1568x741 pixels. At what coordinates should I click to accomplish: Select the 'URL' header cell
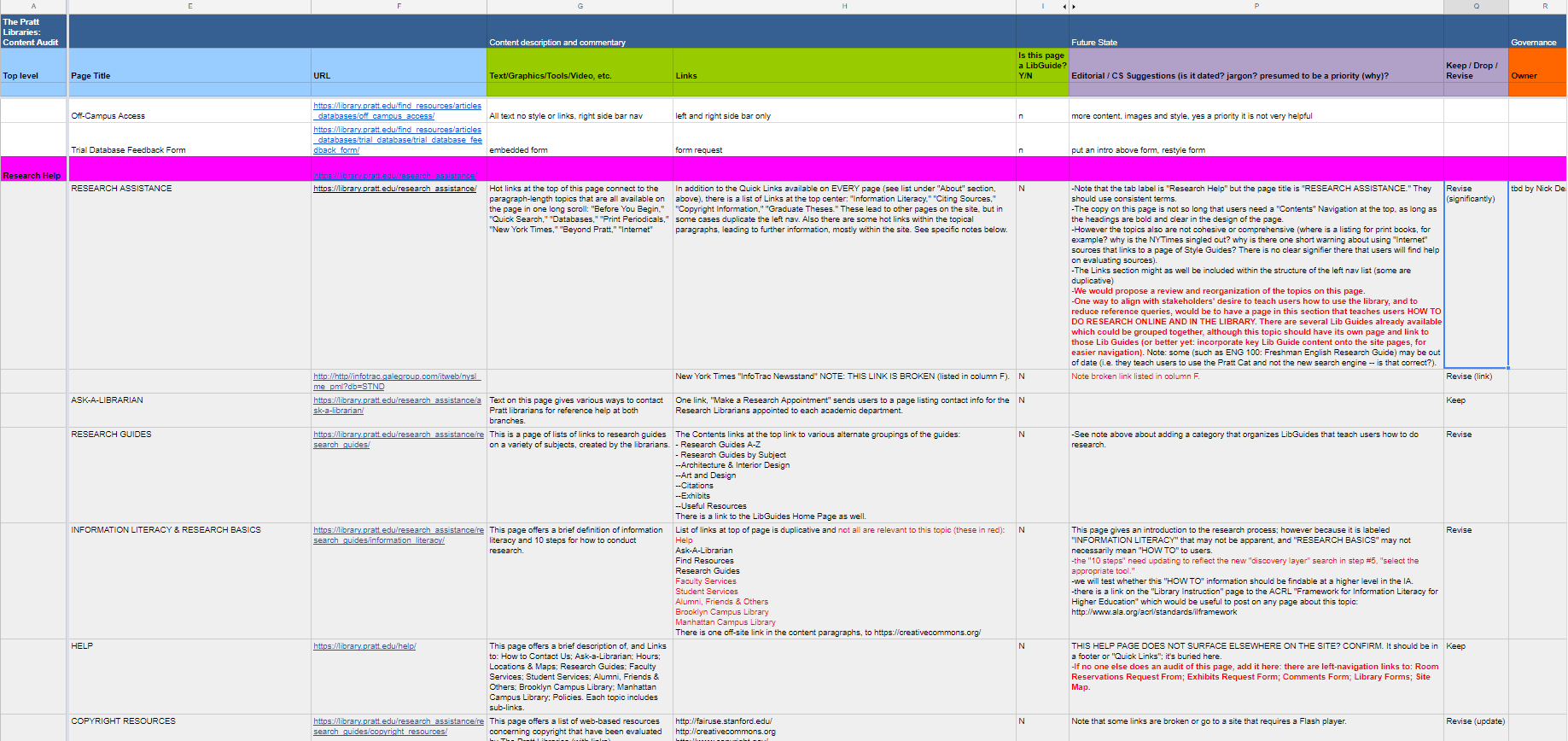point(399,66)
